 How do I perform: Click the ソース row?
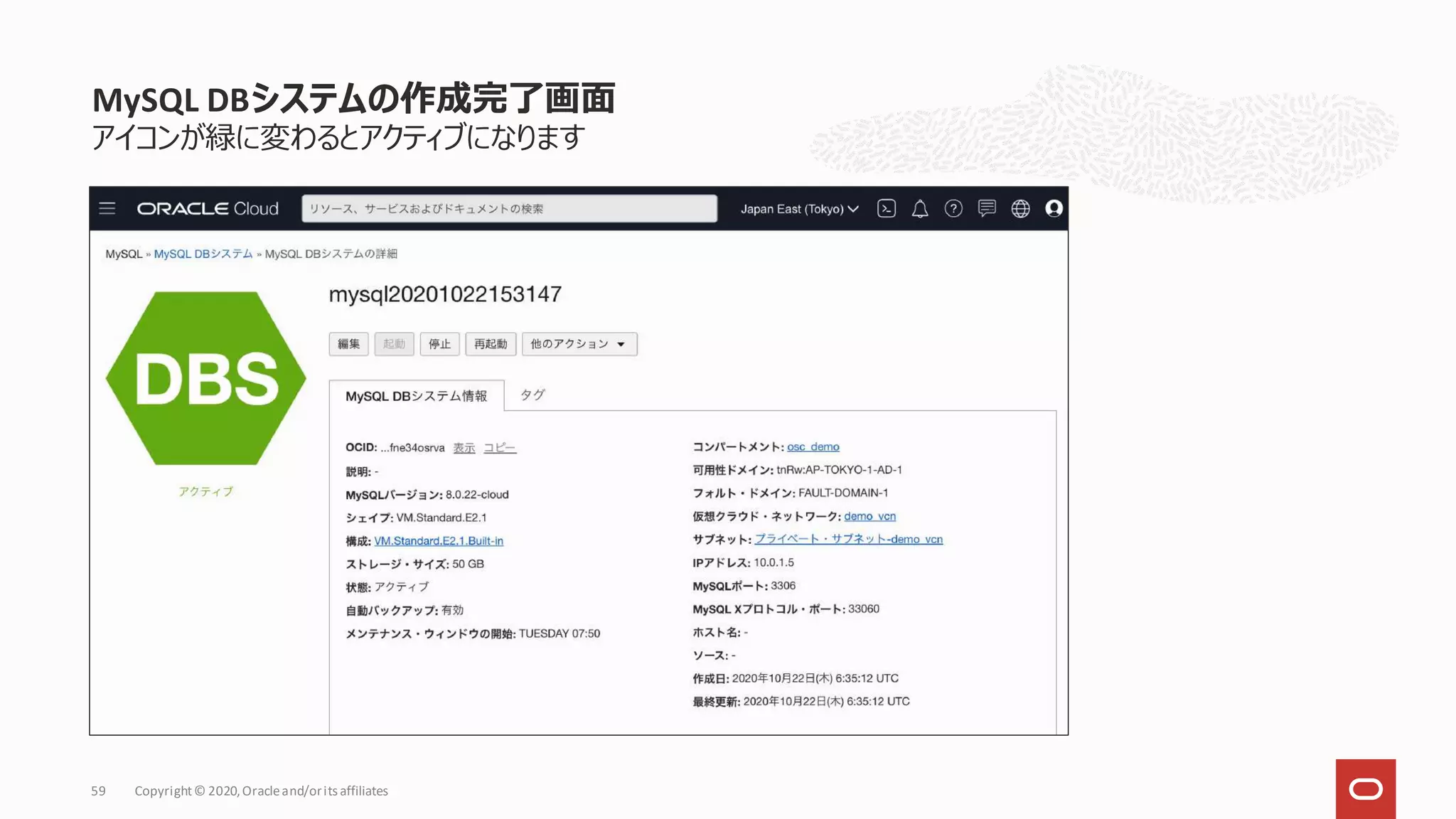714,655
